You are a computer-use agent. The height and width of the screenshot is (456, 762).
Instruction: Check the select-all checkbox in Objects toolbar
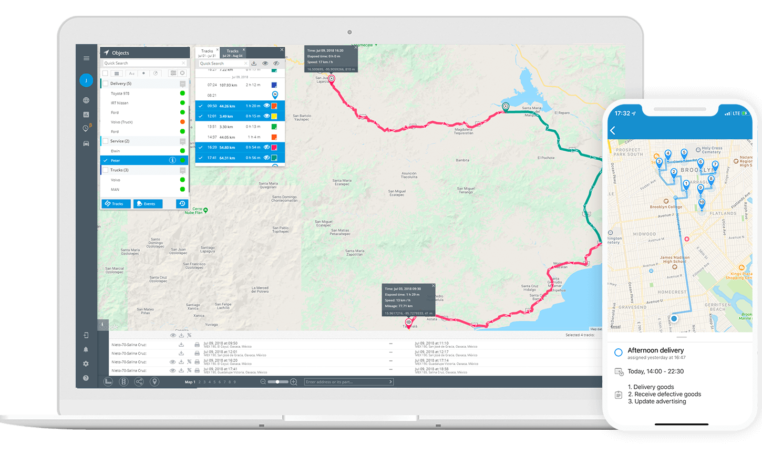[x=105, y=73]
